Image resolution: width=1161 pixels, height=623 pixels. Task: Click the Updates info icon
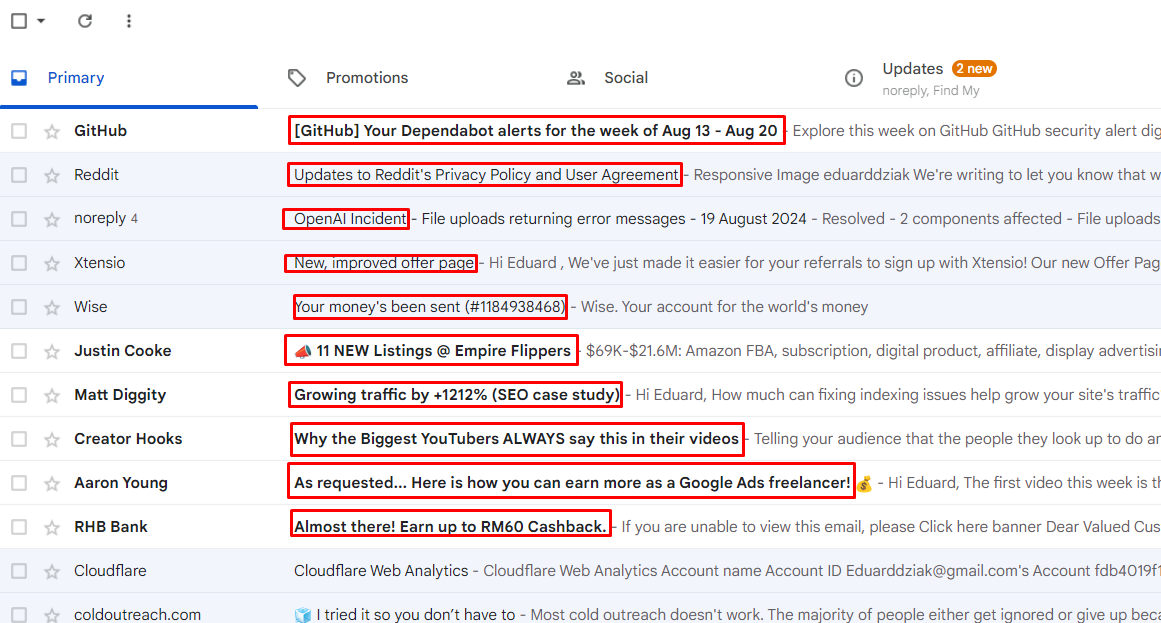coord(854,78)
